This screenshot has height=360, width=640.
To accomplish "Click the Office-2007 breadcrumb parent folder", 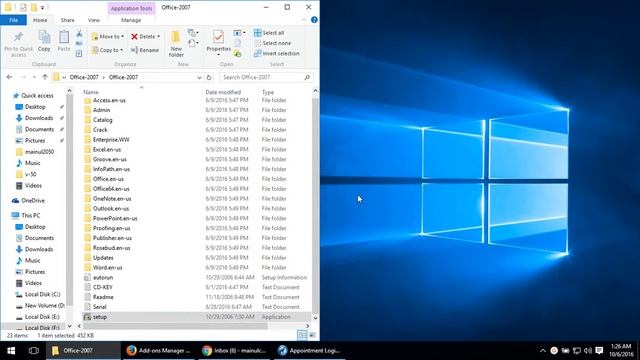I will tap(84, 77).
